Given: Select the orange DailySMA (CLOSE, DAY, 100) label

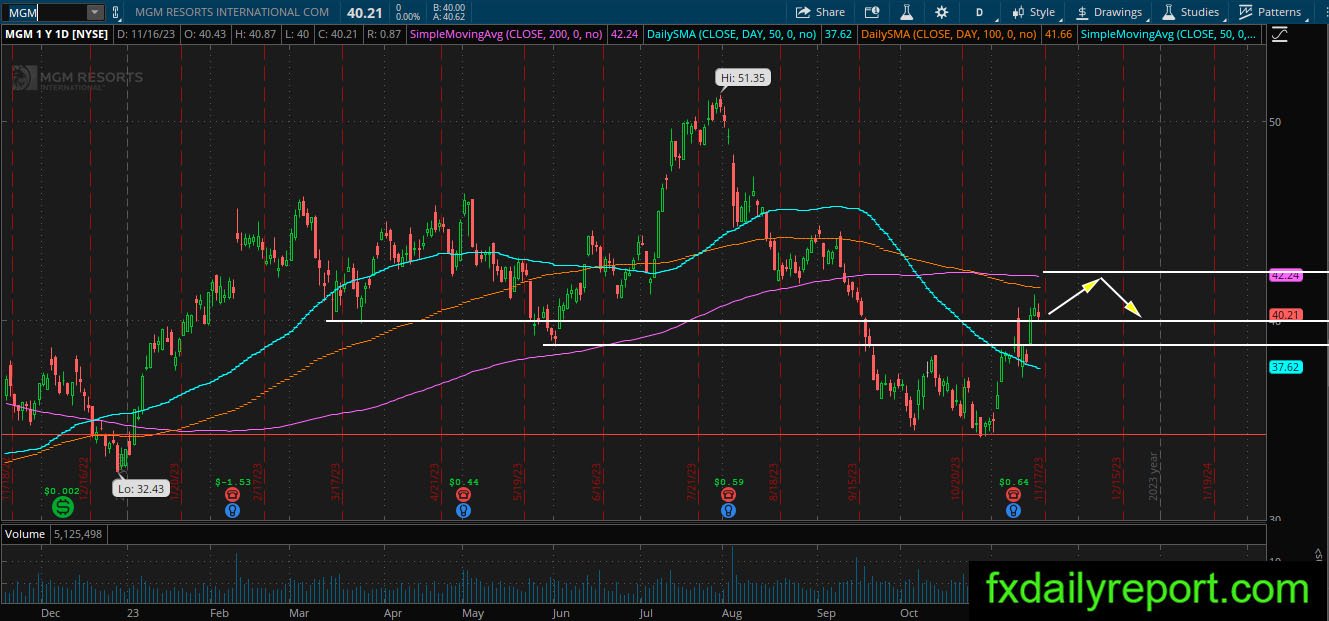Looking at the screenshot, I should point(950,33).
